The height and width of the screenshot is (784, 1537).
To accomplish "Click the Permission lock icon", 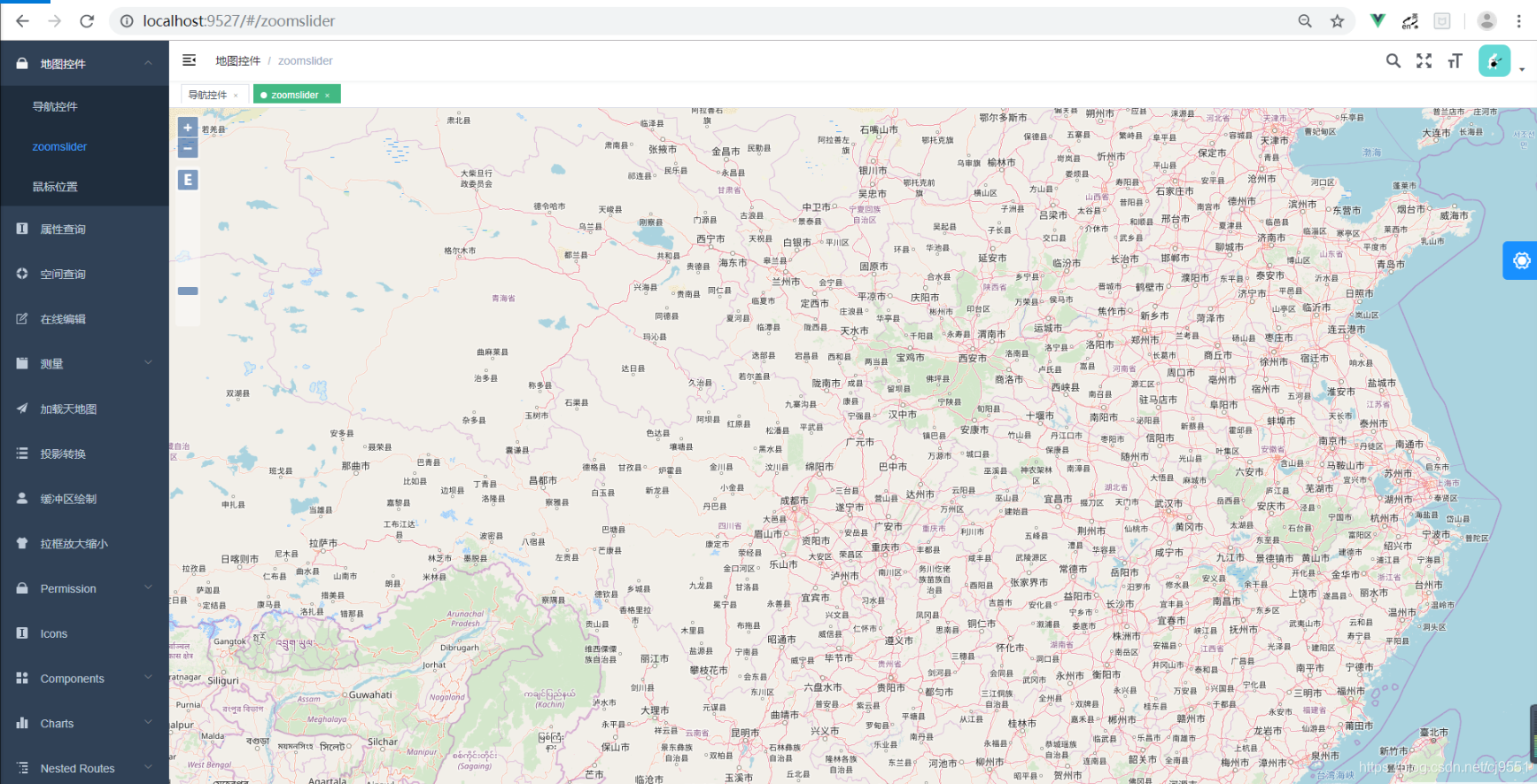I will (22, 588).
